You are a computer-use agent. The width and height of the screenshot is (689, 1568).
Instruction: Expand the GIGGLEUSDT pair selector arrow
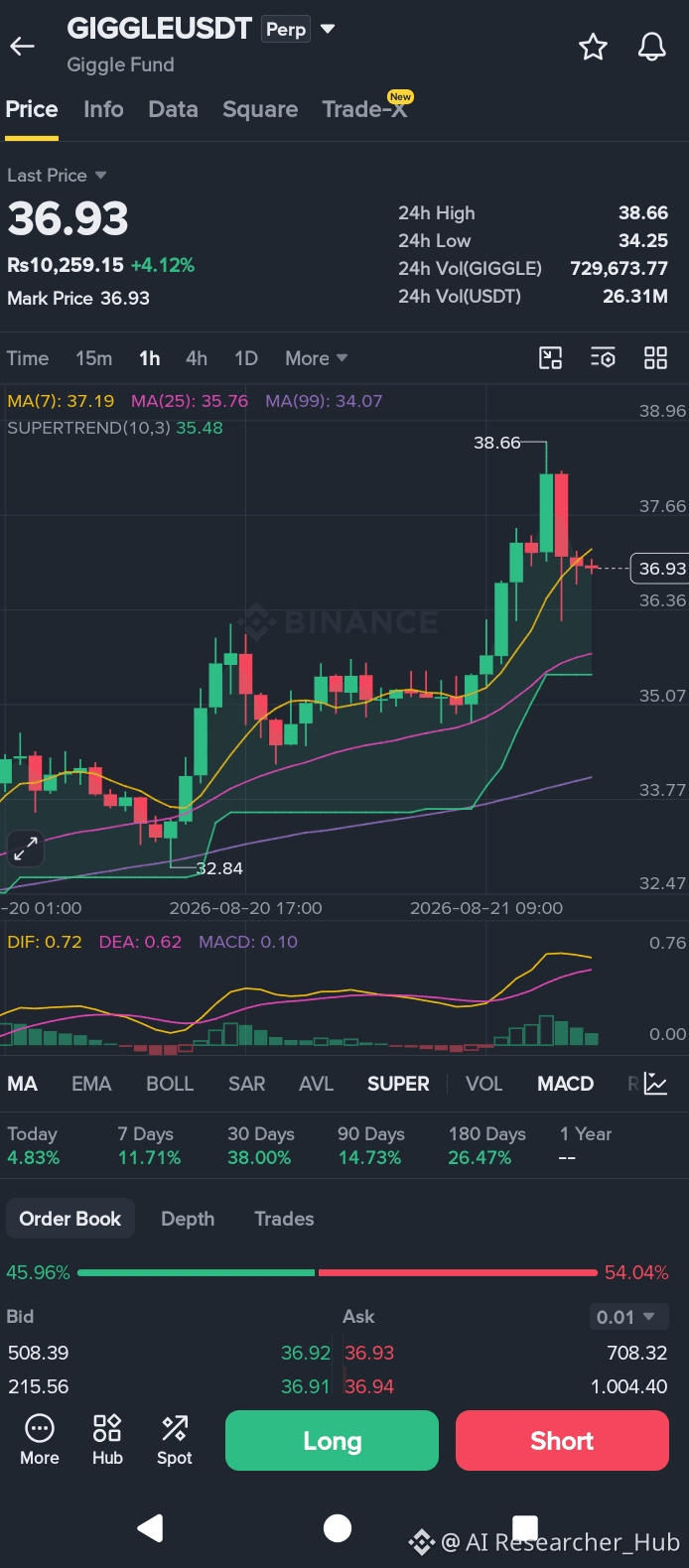click(328, 29)
